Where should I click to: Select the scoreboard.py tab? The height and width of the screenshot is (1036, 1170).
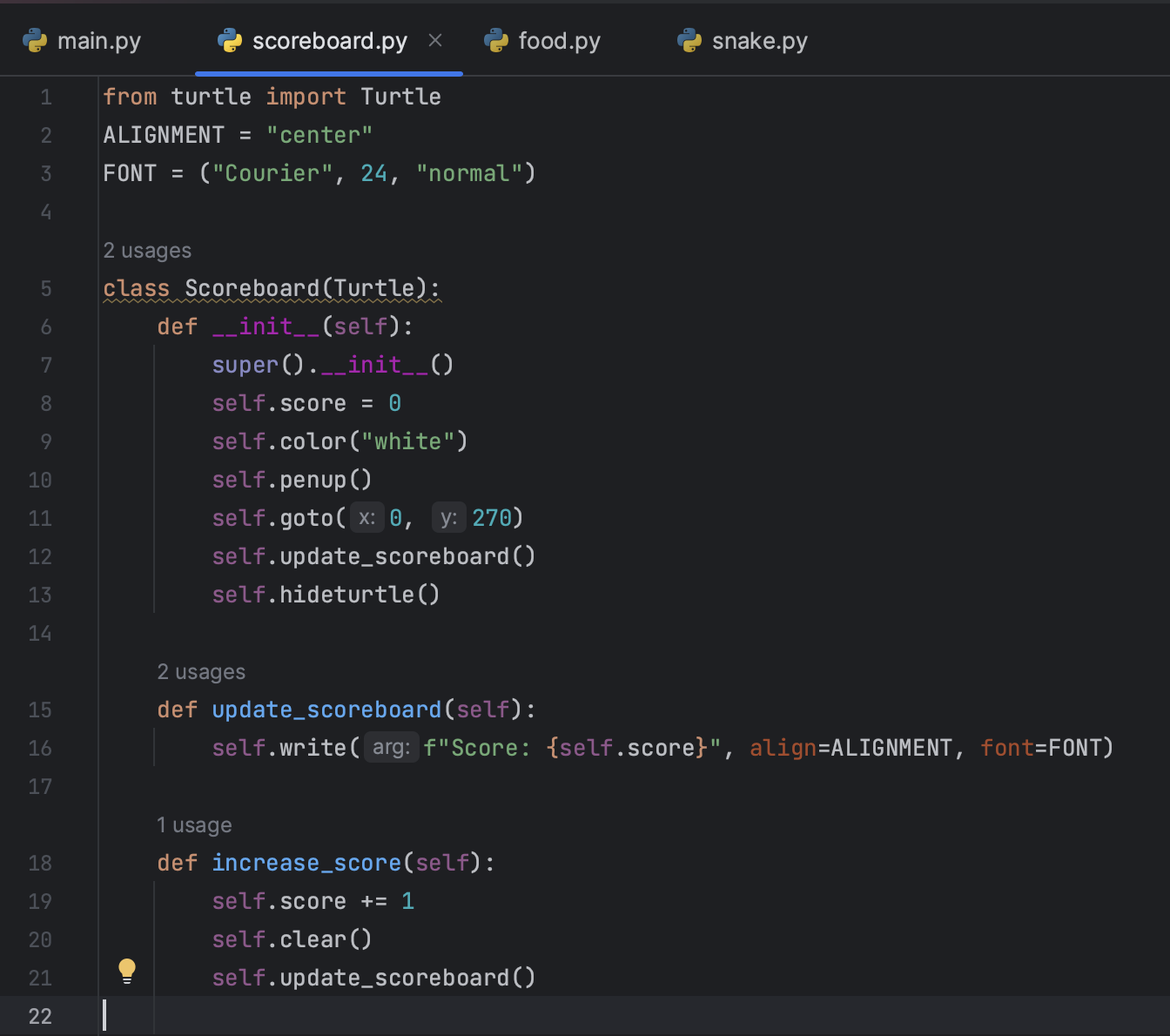[329, 41]
